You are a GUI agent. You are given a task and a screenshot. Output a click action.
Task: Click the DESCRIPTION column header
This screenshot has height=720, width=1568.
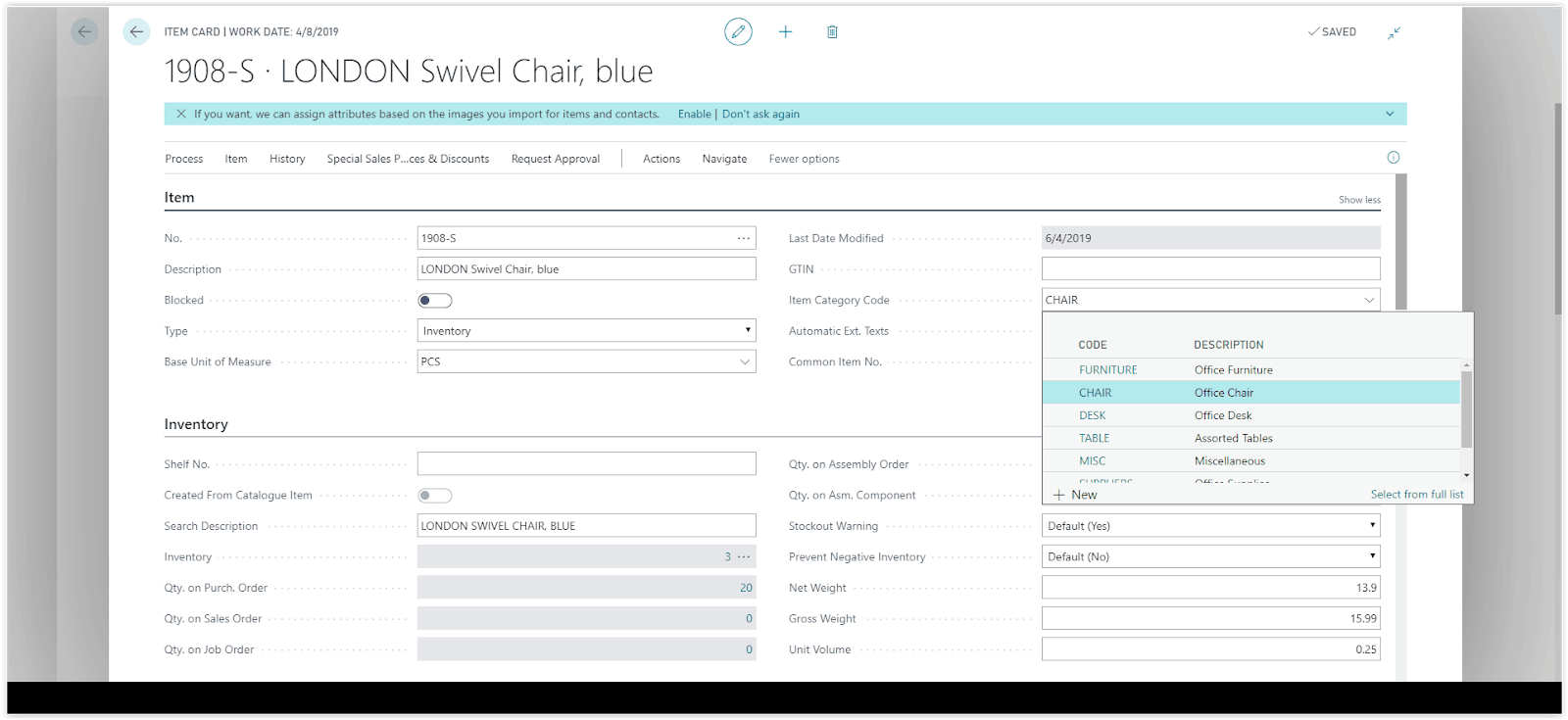(x=1229, y=345)
